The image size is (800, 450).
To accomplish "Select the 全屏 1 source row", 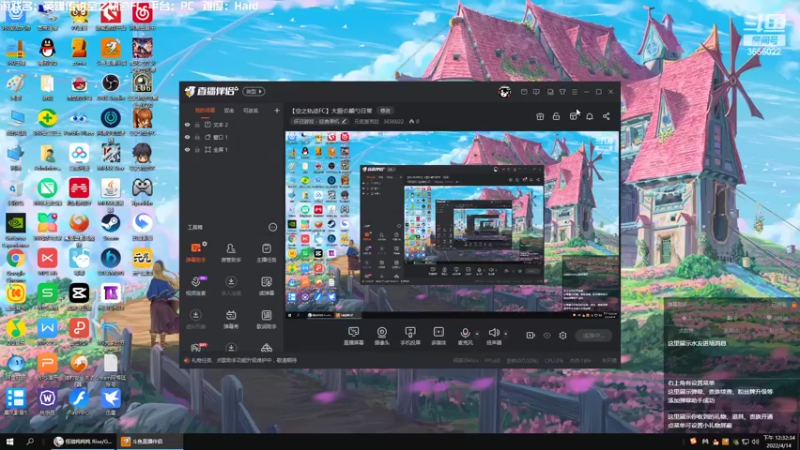I will click(232, 150).
